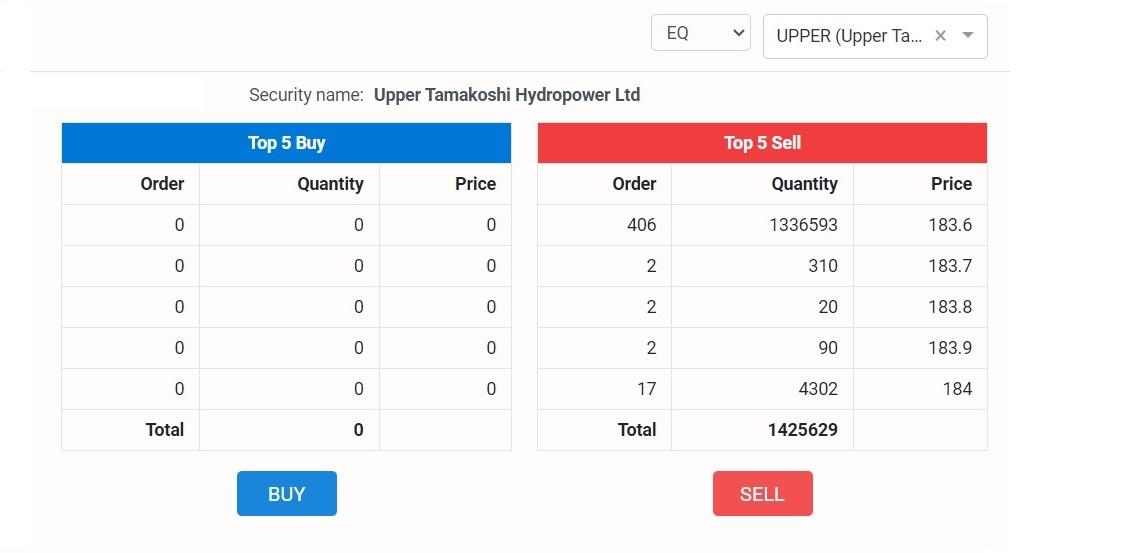Click the sell price 183.7 cell
1141x553 pixels.
pyautogui.click(x=921, y=266)
